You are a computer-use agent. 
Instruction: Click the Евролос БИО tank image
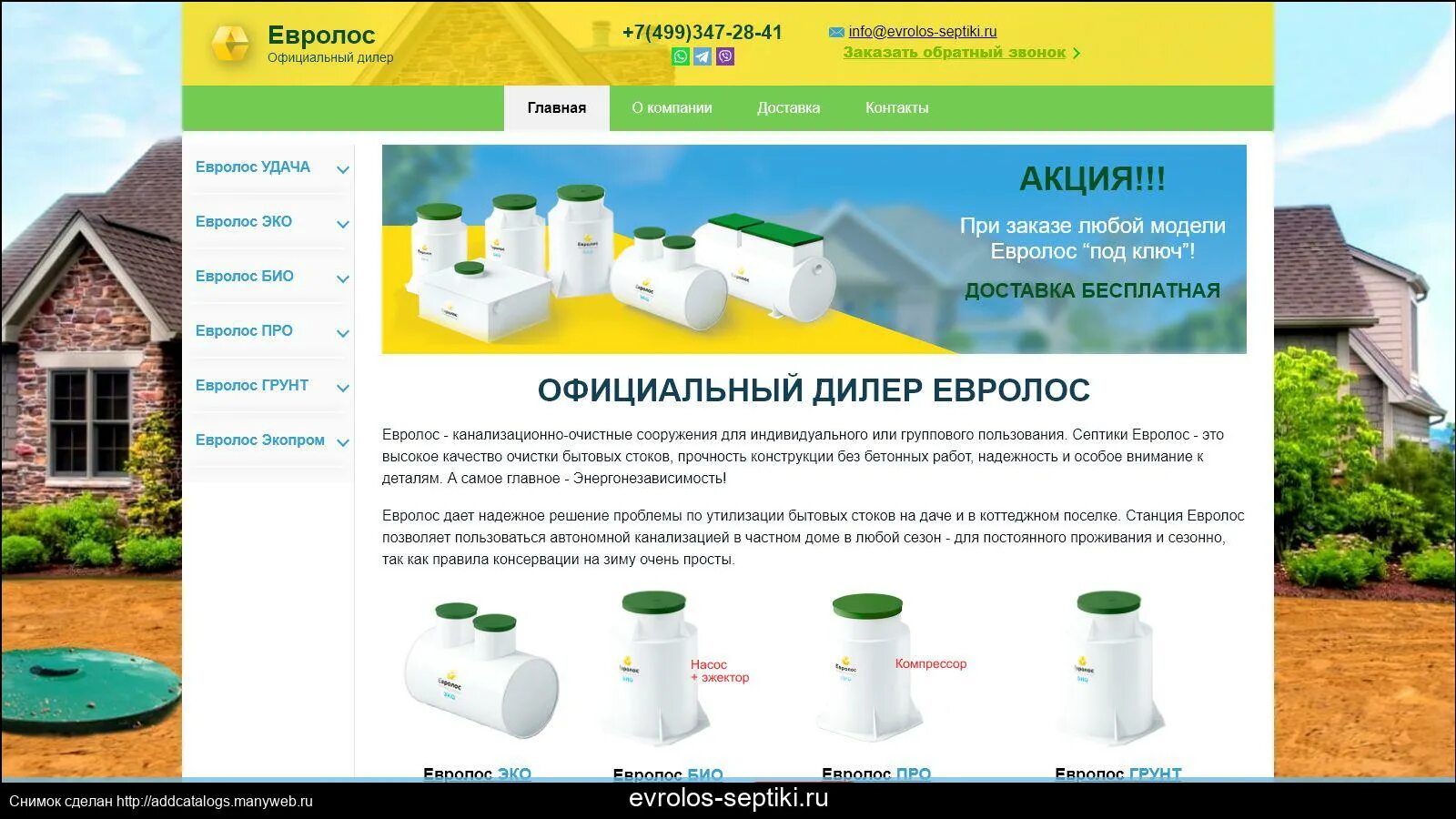(x=653, y=668)
